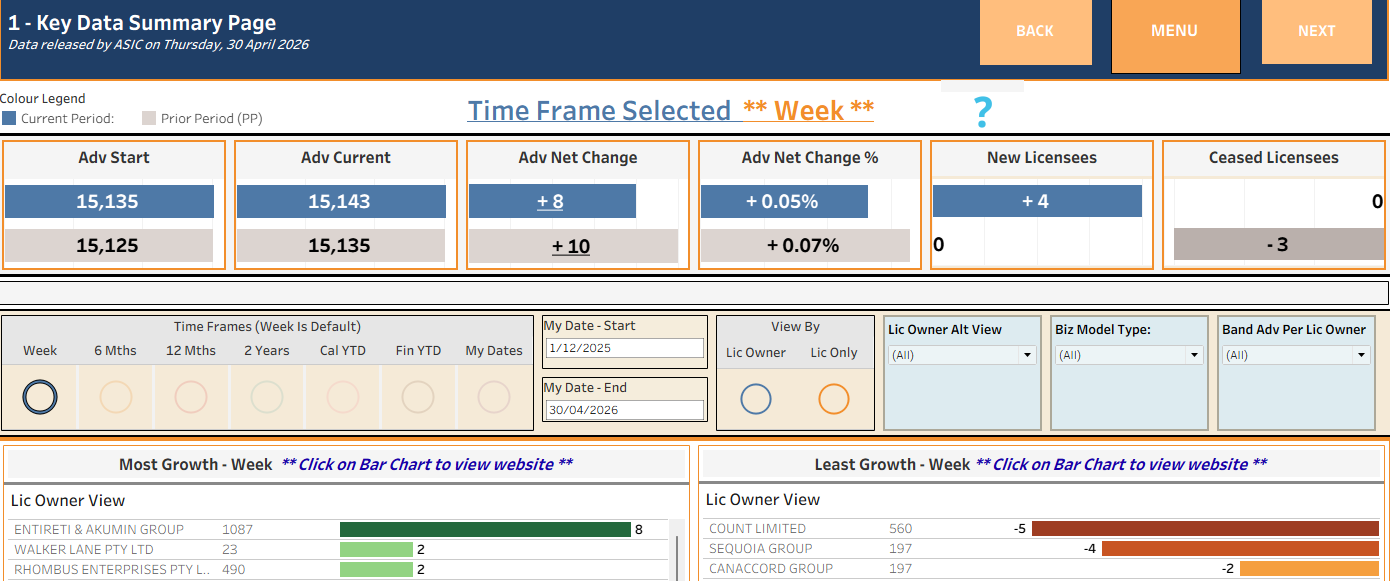The height and width of the screenshot is (581, 1390).
Task: Click the Most Growth - Week panel title
Action: click(196, 464)
